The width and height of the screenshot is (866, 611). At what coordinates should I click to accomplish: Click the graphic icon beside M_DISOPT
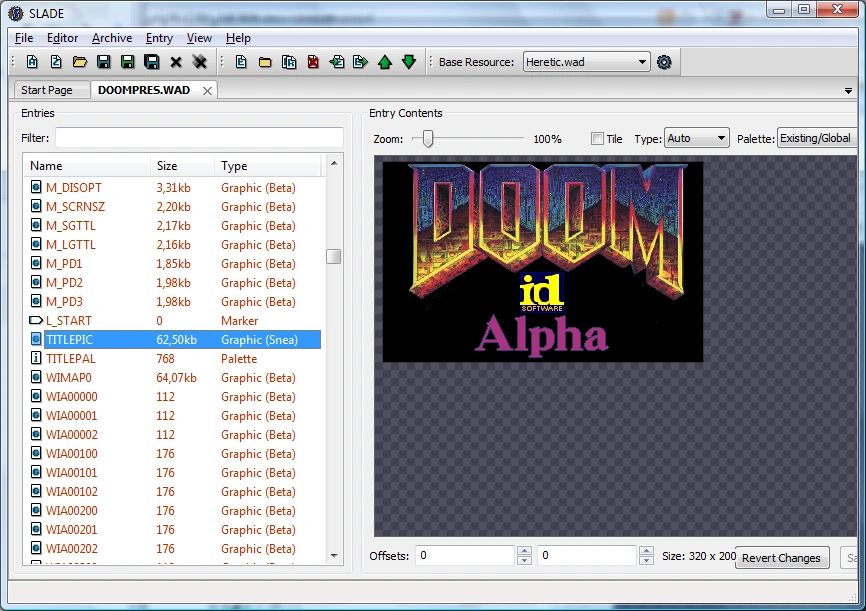36,187
